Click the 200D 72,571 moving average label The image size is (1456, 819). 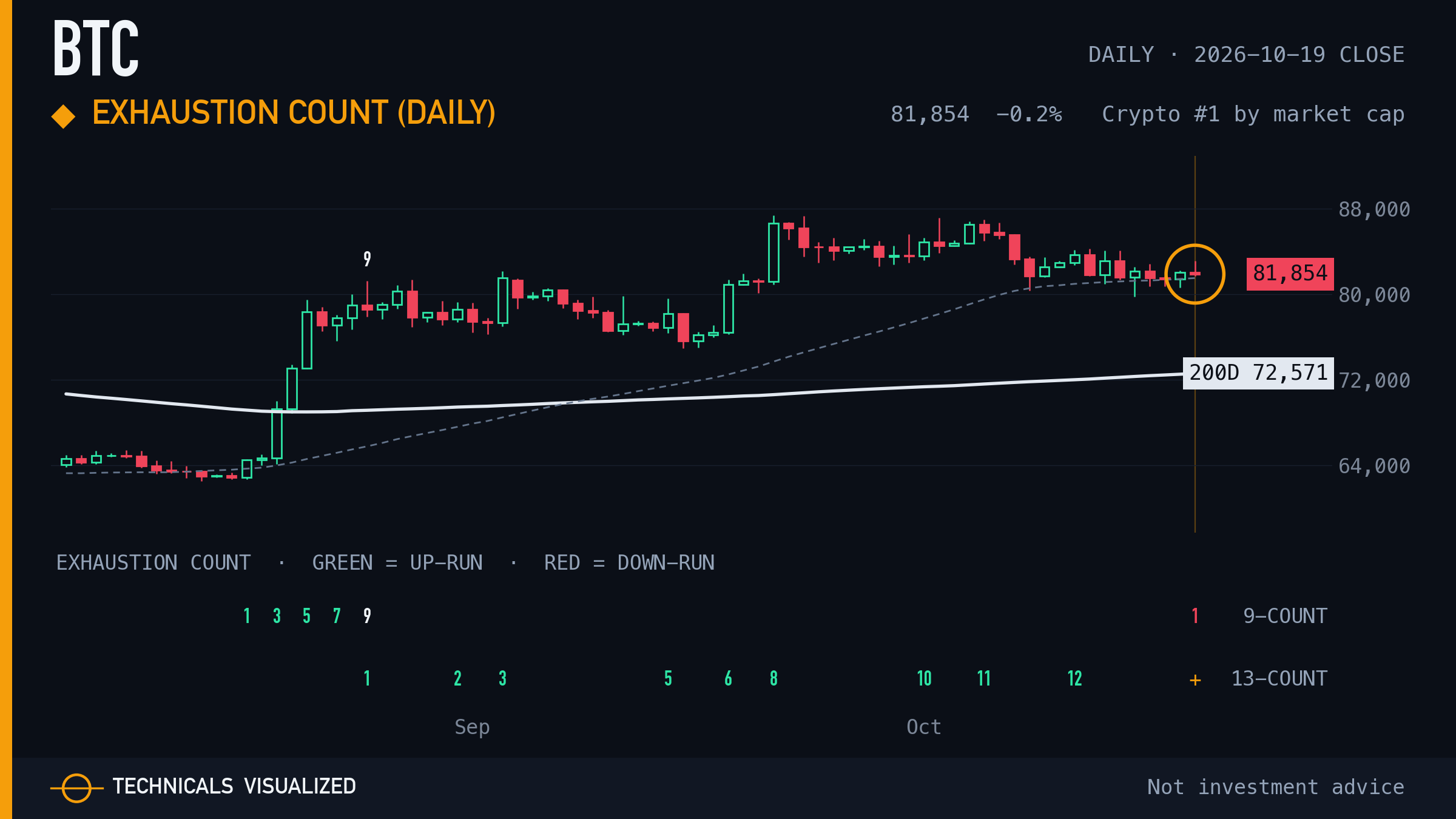(x=1258, y=373)
